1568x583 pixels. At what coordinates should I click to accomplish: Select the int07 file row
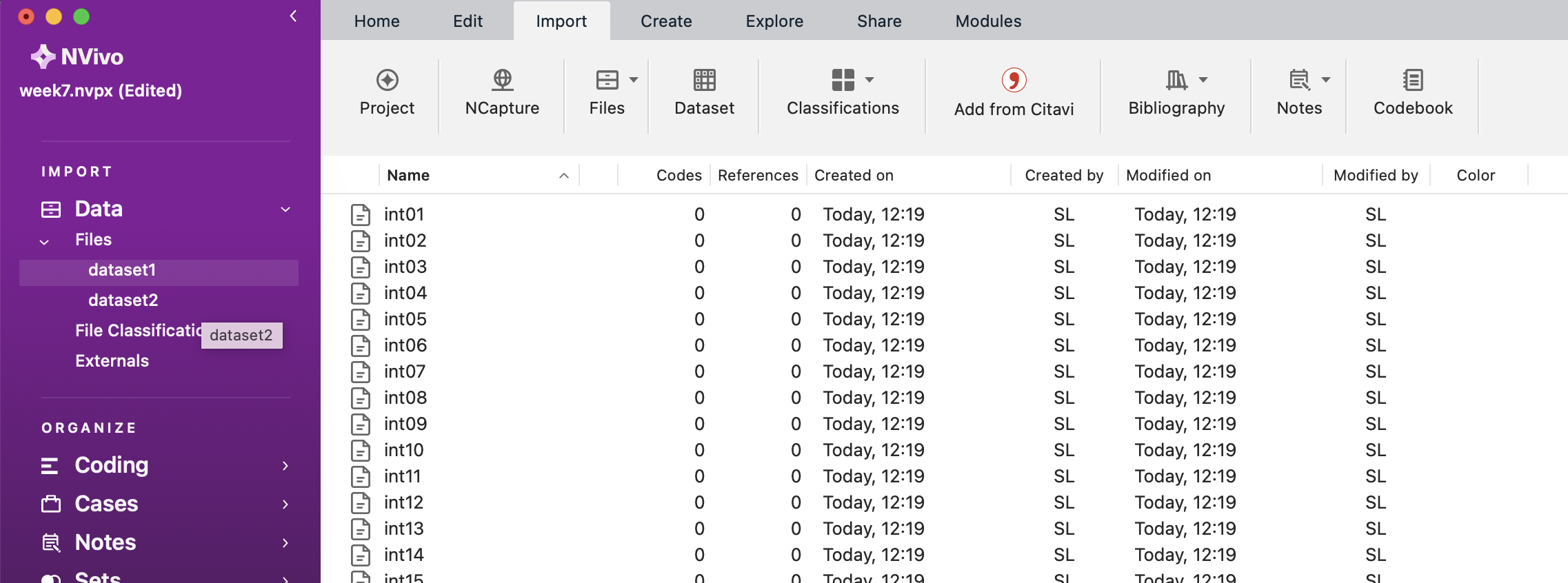click(405, 372)
